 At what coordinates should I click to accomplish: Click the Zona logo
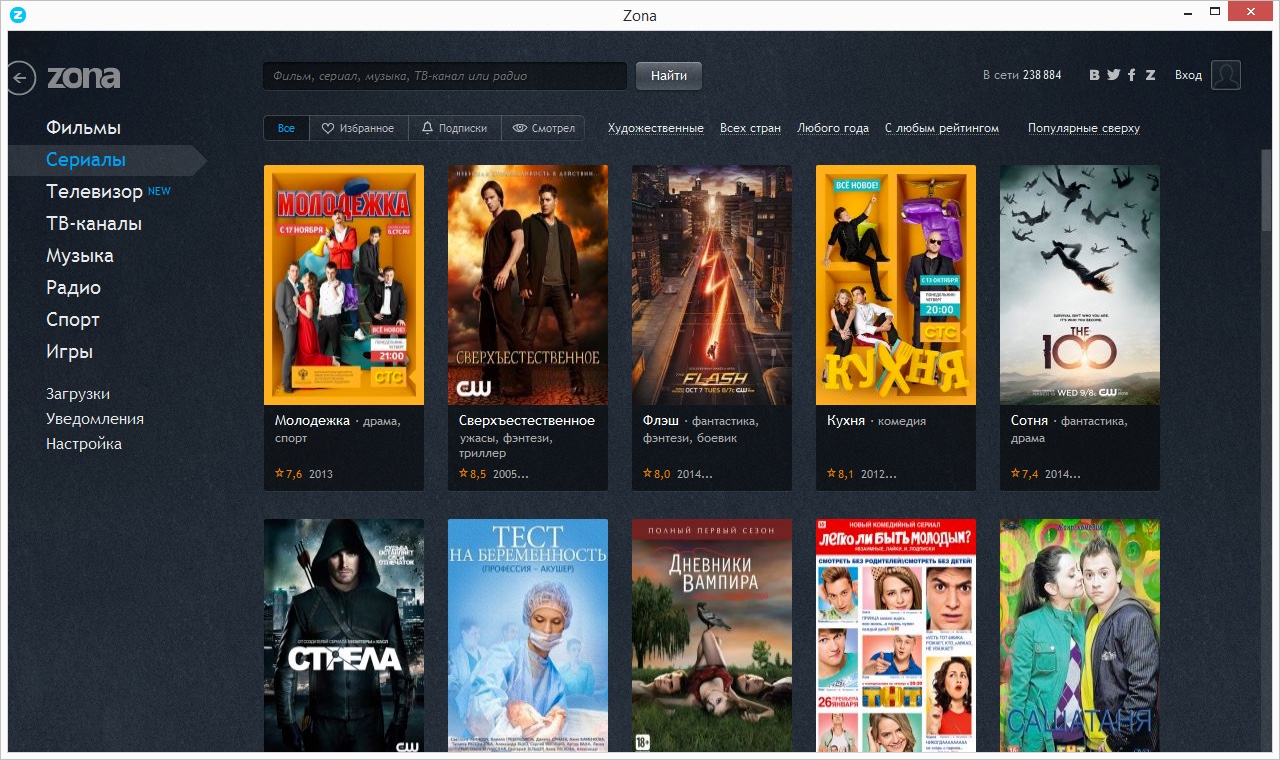(x=84, y=77)
